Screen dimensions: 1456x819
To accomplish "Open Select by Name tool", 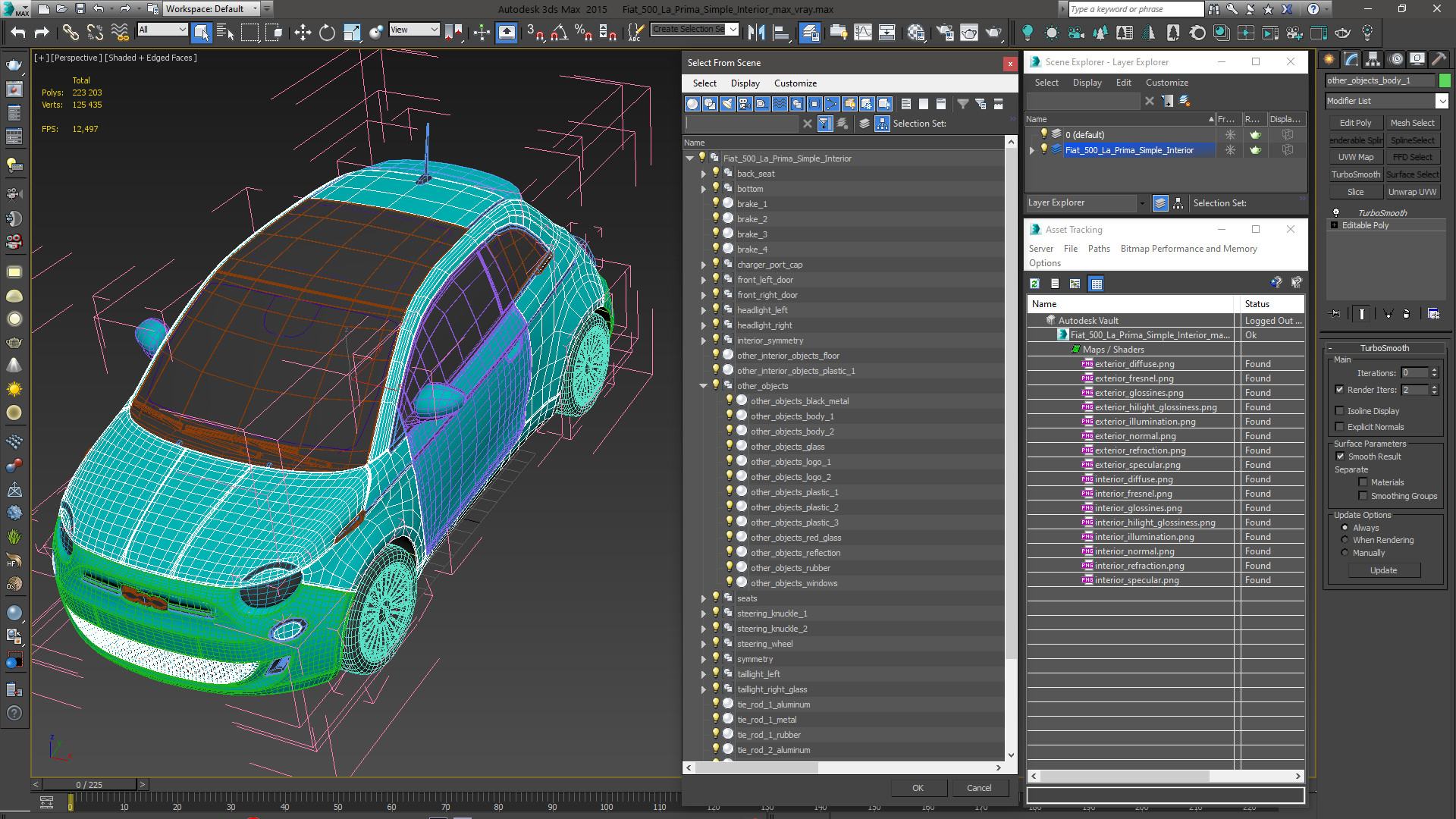I will click(x=225, y=33).
